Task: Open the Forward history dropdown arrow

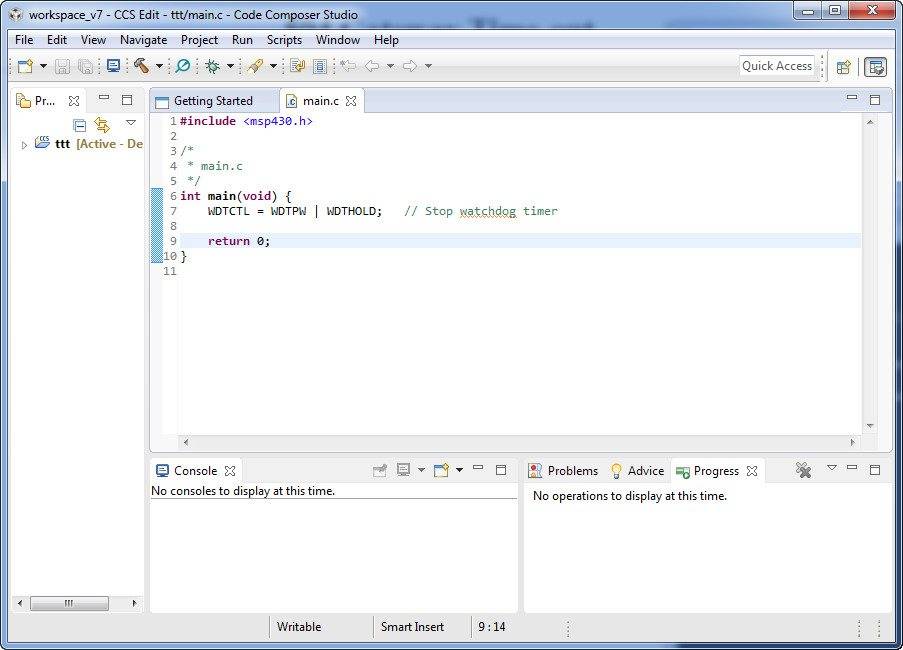Action: click(x=428, y=66)
